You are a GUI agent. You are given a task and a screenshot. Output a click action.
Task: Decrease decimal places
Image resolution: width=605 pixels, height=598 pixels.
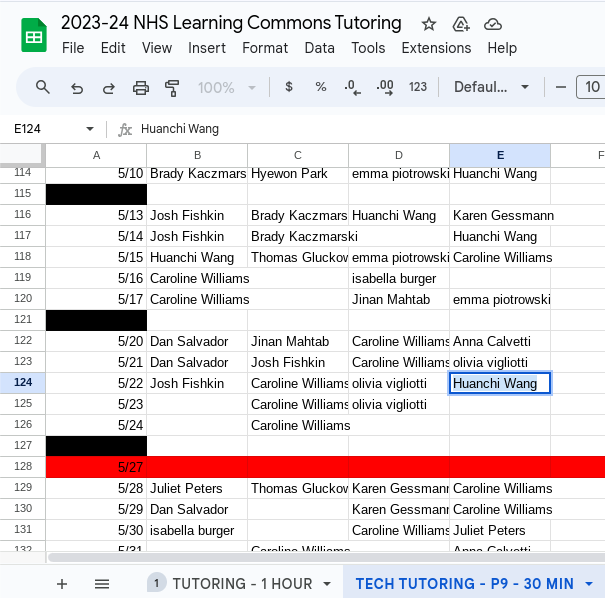point(352,87)
